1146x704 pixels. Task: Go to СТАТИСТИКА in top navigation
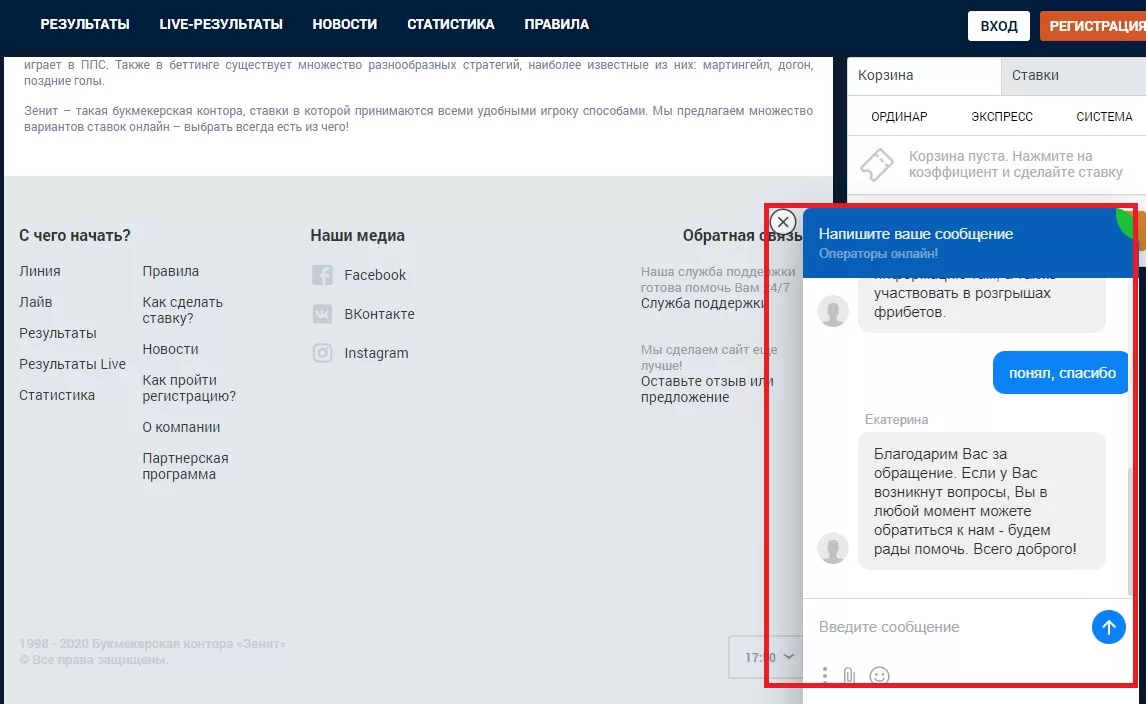pyautogui.click(x=450, y=24)
